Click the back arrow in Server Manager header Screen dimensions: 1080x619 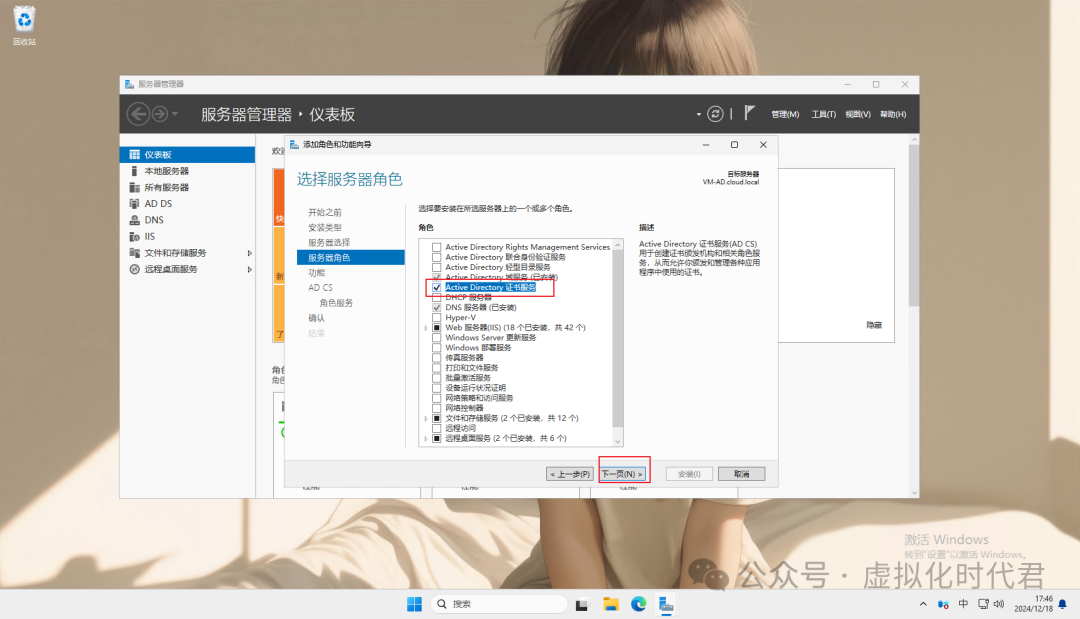[x=138, y=114]
